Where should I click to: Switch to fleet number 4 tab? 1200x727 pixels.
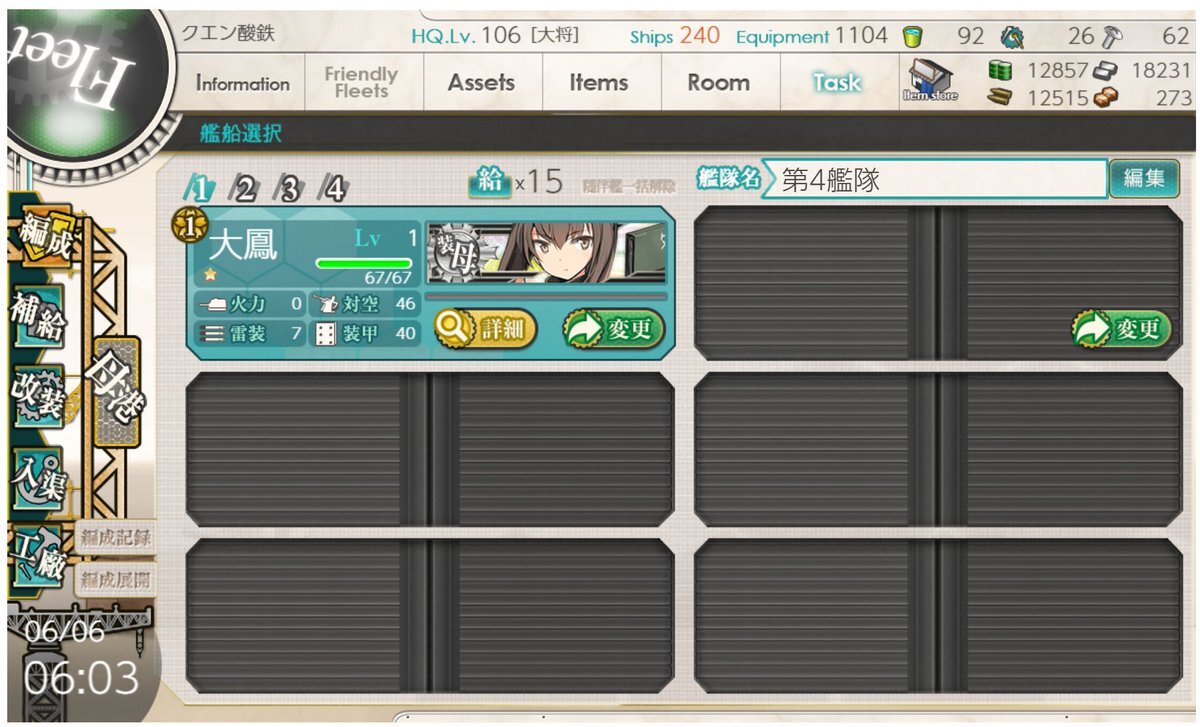(x=334, y=188)
